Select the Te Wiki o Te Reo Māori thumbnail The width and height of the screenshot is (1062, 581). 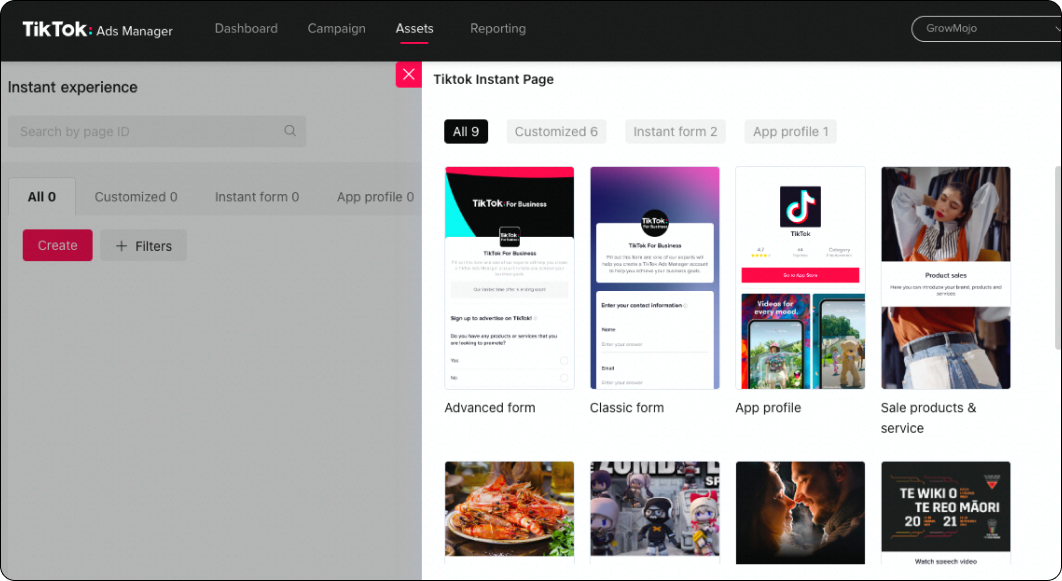[x=946, y=513]
